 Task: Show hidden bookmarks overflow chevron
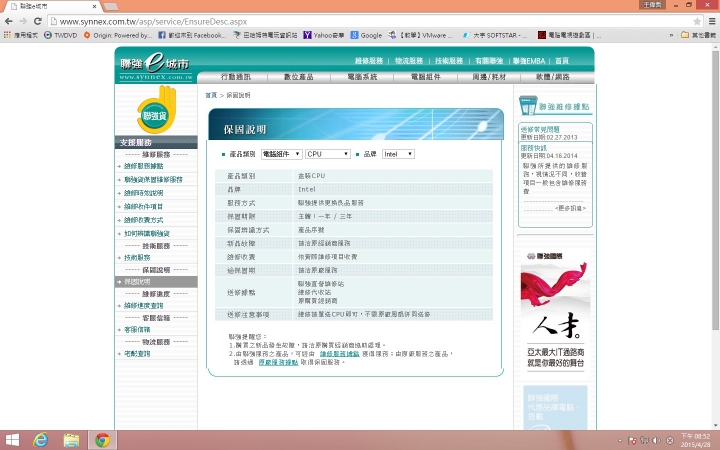tap(671, 35)
